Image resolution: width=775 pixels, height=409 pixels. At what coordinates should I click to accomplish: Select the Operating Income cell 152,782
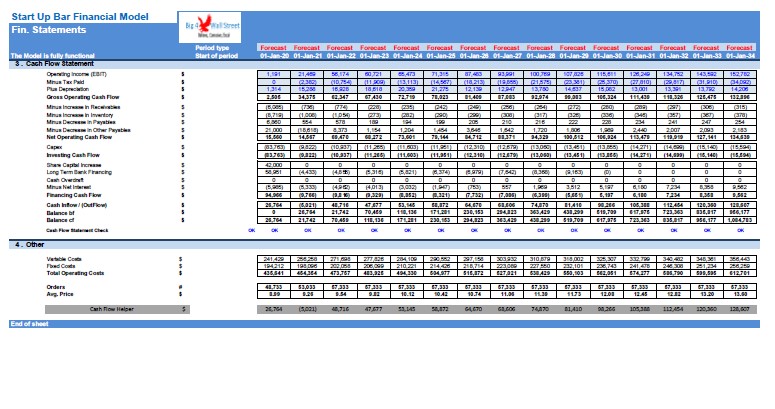pos(740,74)
